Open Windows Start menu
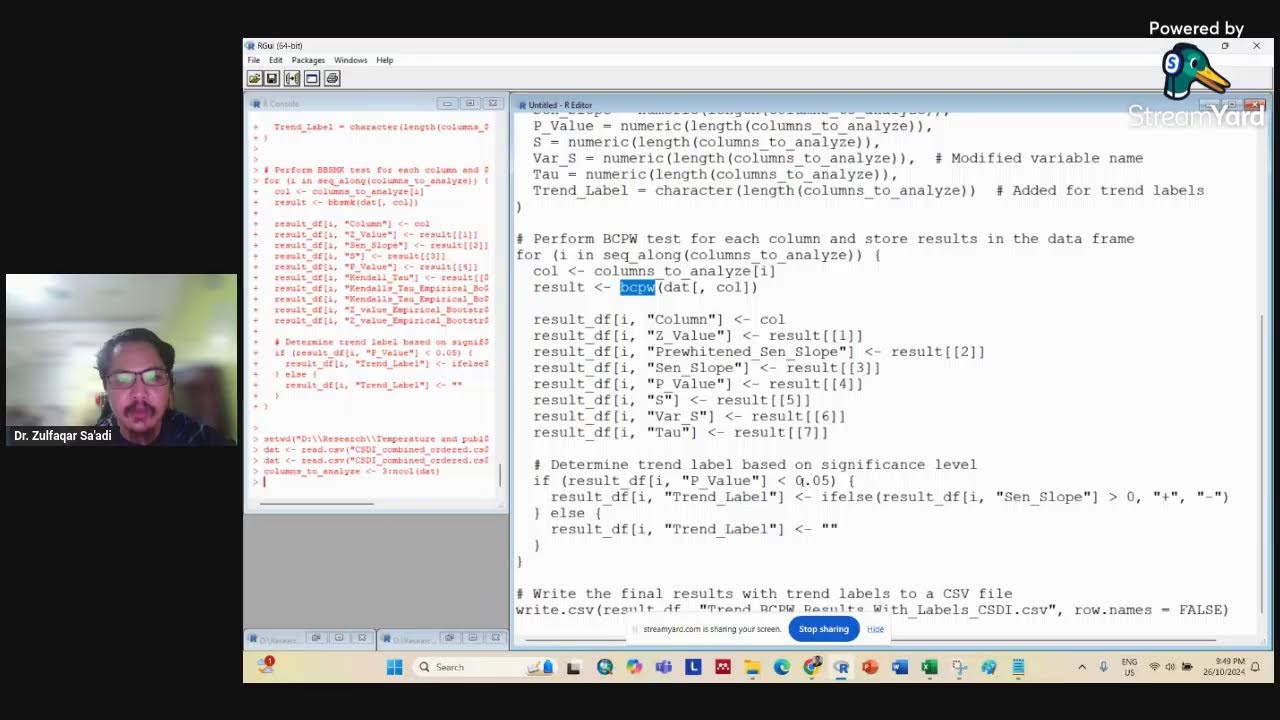 [394, 667]
